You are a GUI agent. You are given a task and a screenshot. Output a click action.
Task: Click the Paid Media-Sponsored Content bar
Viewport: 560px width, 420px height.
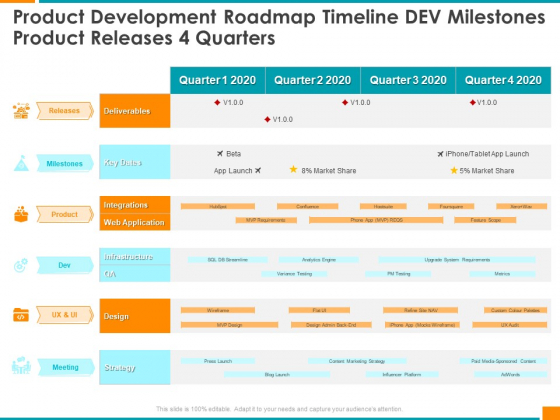(503, 361)
